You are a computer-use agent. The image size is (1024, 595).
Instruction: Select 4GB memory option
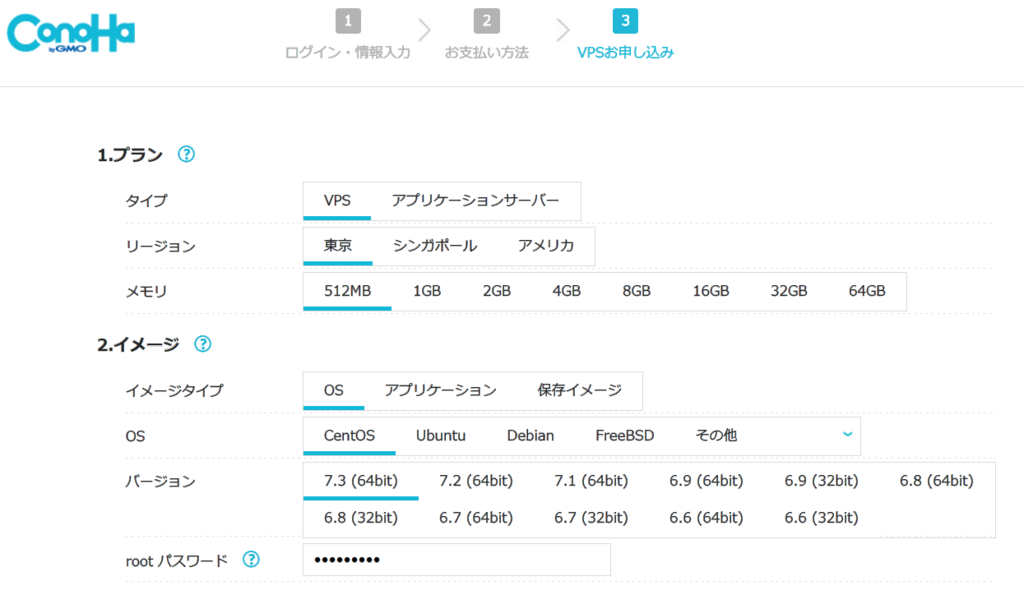click(567, 291)
